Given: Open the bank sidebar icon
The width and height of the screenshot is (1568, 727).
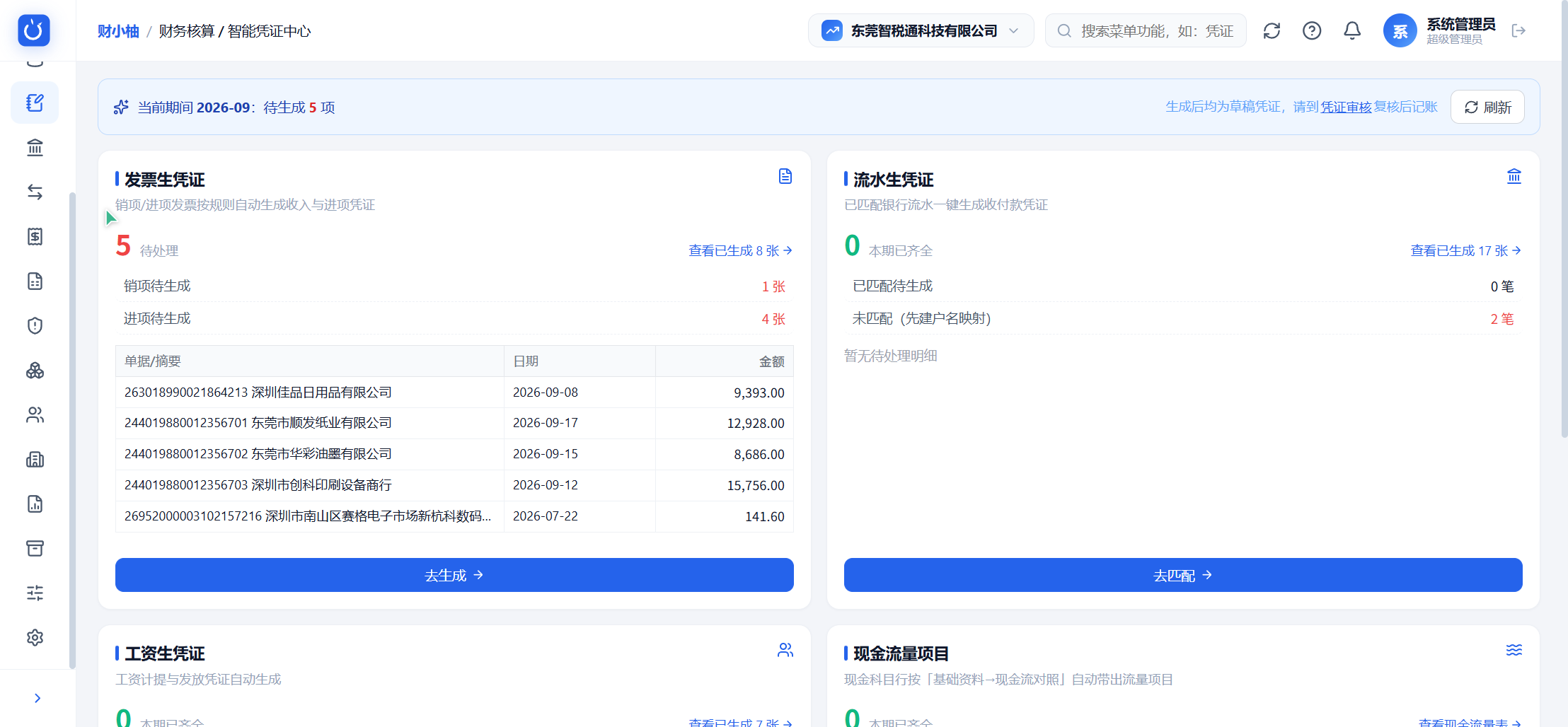Looking at the screenshot, I should (35, 147).
